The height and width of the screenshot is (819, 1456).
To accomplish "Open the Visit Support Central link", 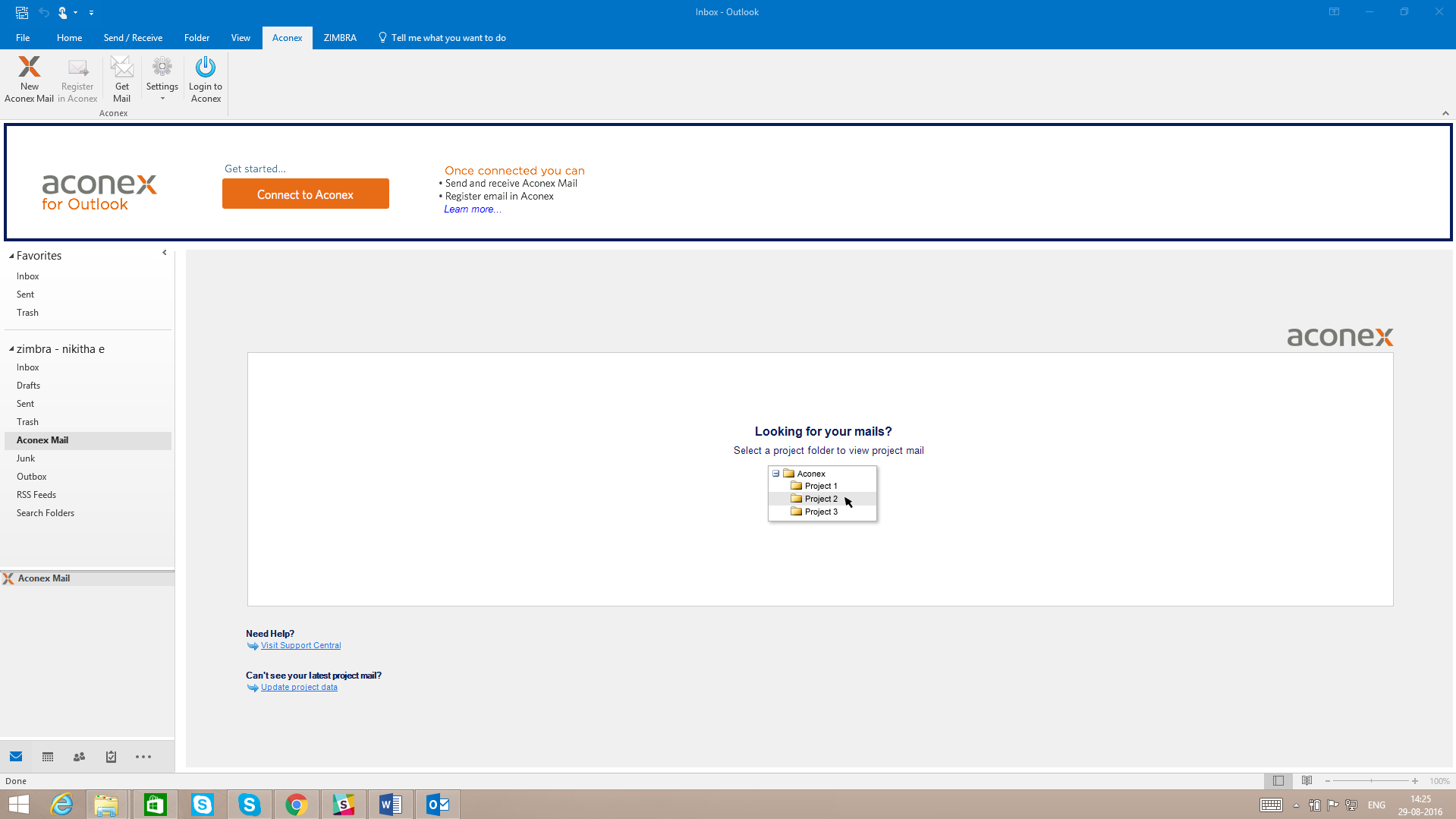I will 300,646.
